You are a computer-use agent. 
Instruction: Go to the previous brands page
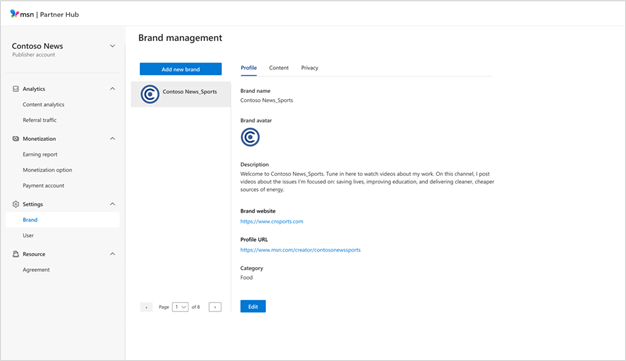(x=146, y=307)
